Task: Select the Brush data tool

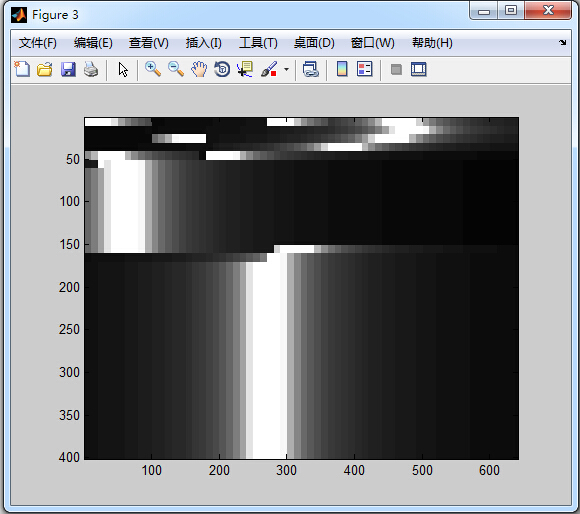Action: point(269,69)
